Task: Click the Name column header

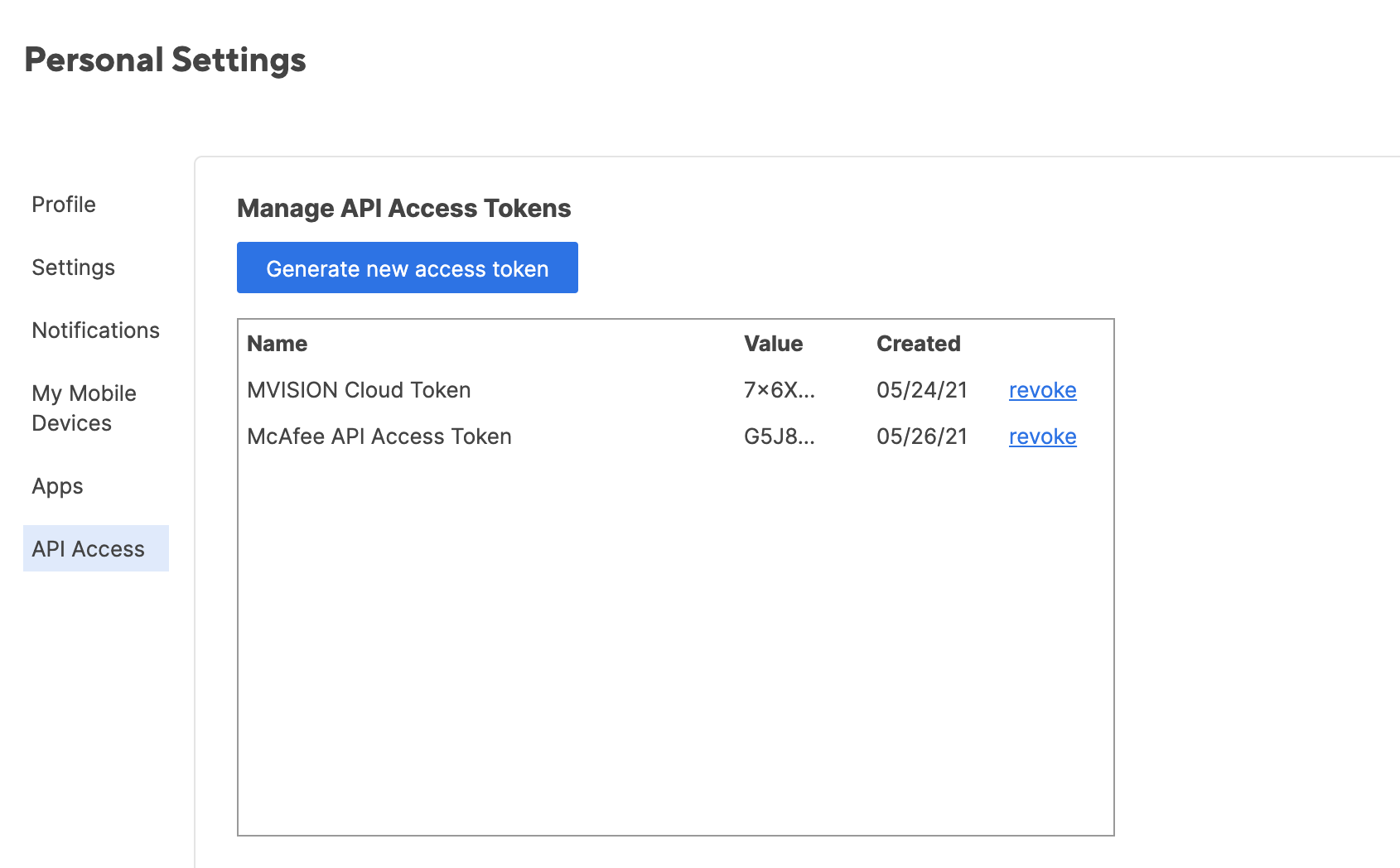Action: [277, 344]
